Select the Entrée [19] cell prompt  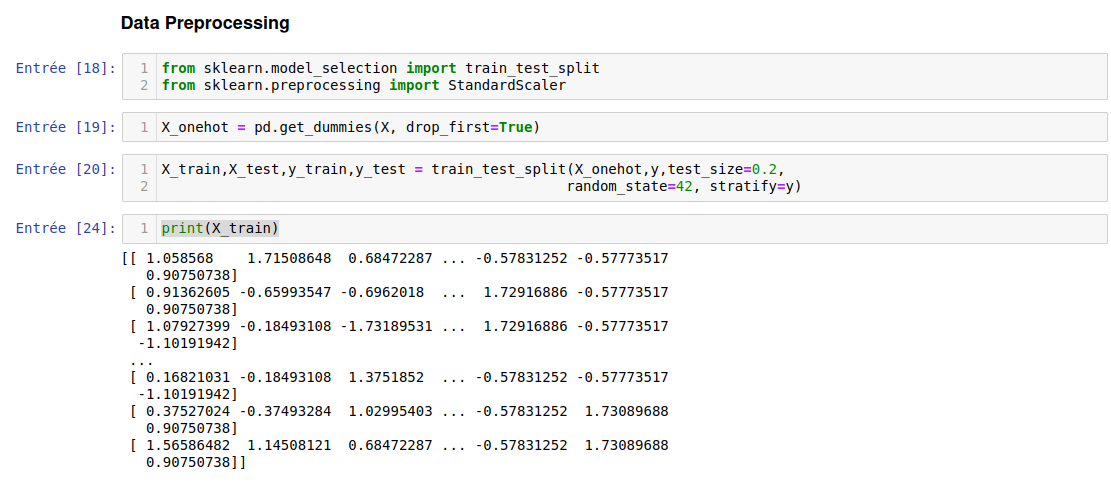pyautogui.click(x=66, y=127)
